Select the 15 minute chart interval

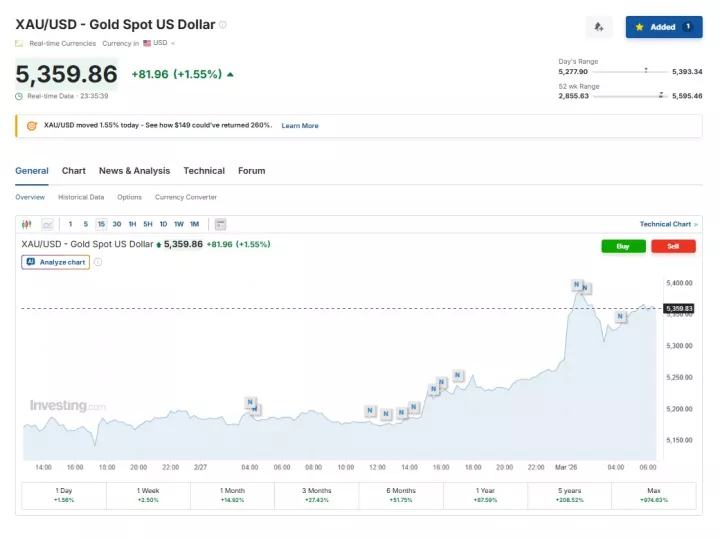coord(101,224)
